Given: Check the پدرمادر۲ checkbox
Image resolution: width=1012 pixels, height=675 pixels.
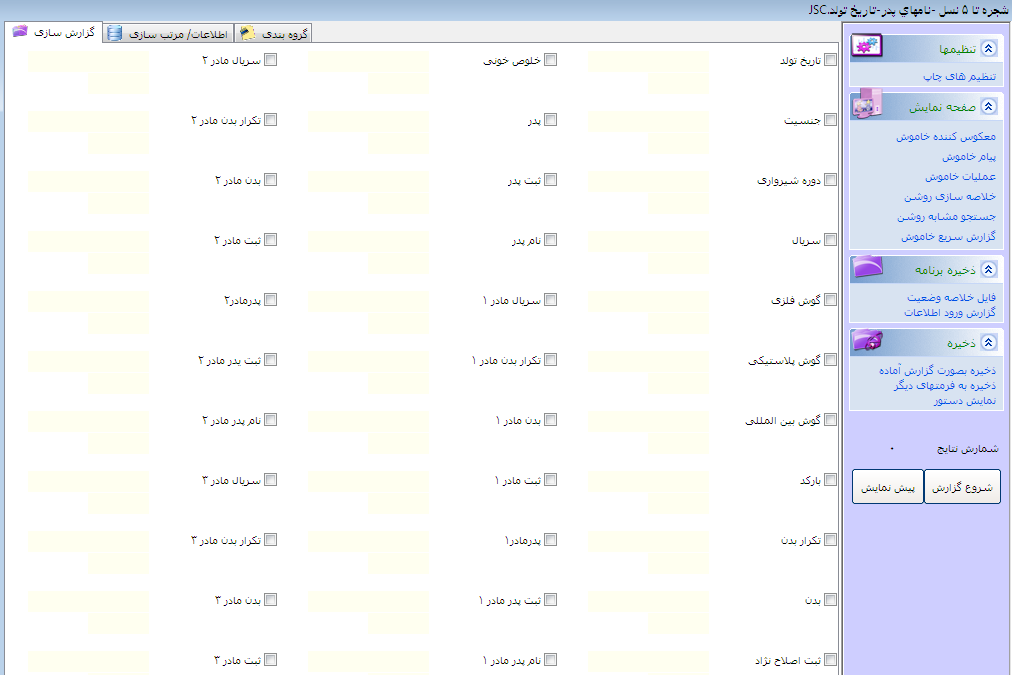Looking at the screenshot, I should tap(270, 299).
